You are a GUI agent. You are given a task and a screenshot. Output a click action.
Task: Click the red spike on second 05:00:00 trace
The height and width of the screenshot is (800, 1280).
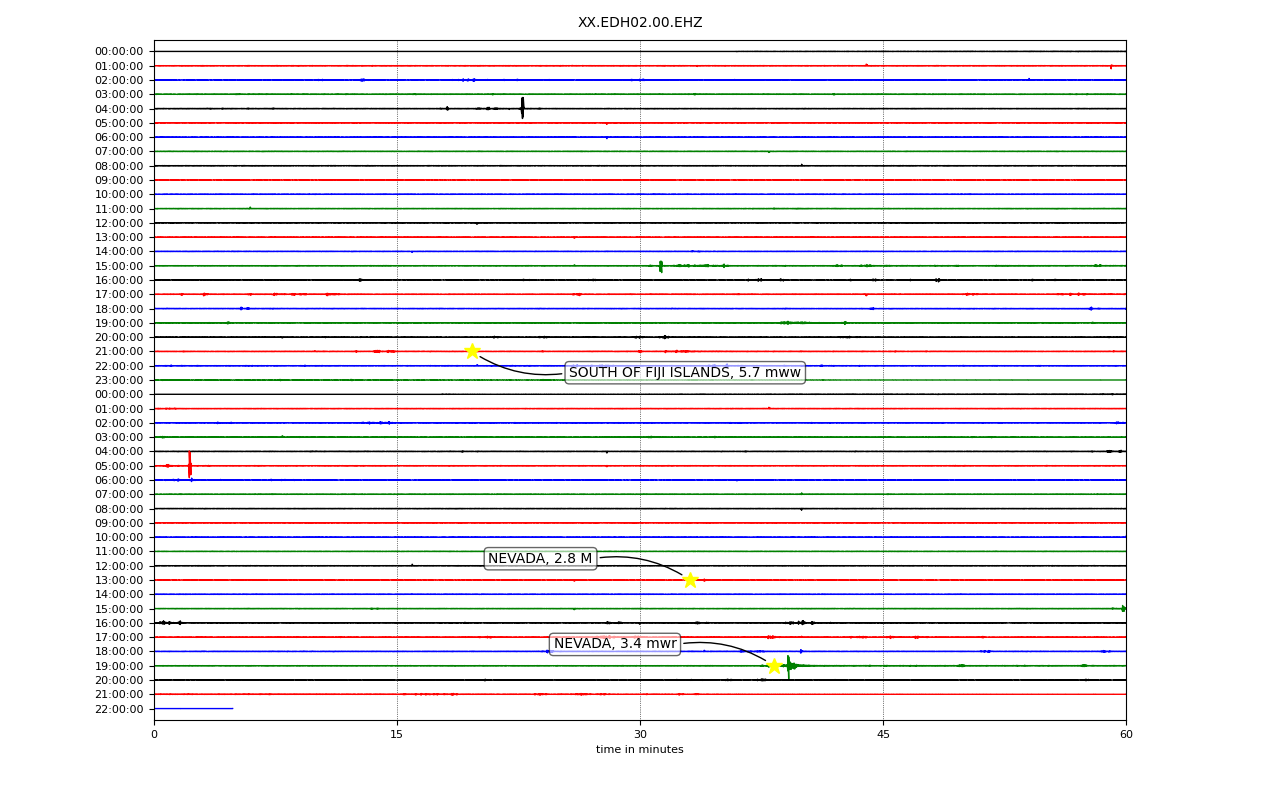click(x=189, y=464)
